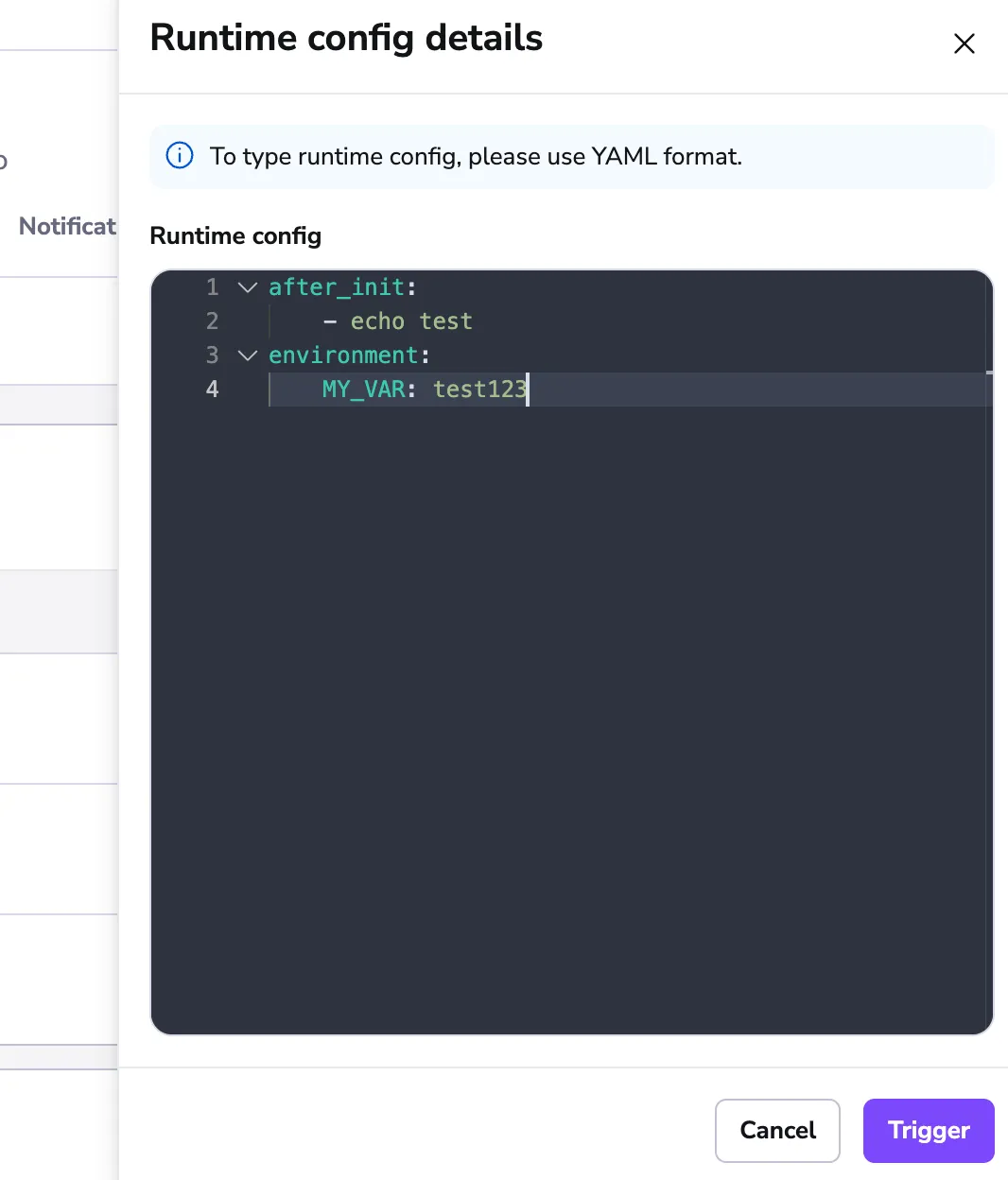The image size is (1008, 1180).
Task: Click the scrollbar on the editor's right edge
Action: click(x=988, y=369)
